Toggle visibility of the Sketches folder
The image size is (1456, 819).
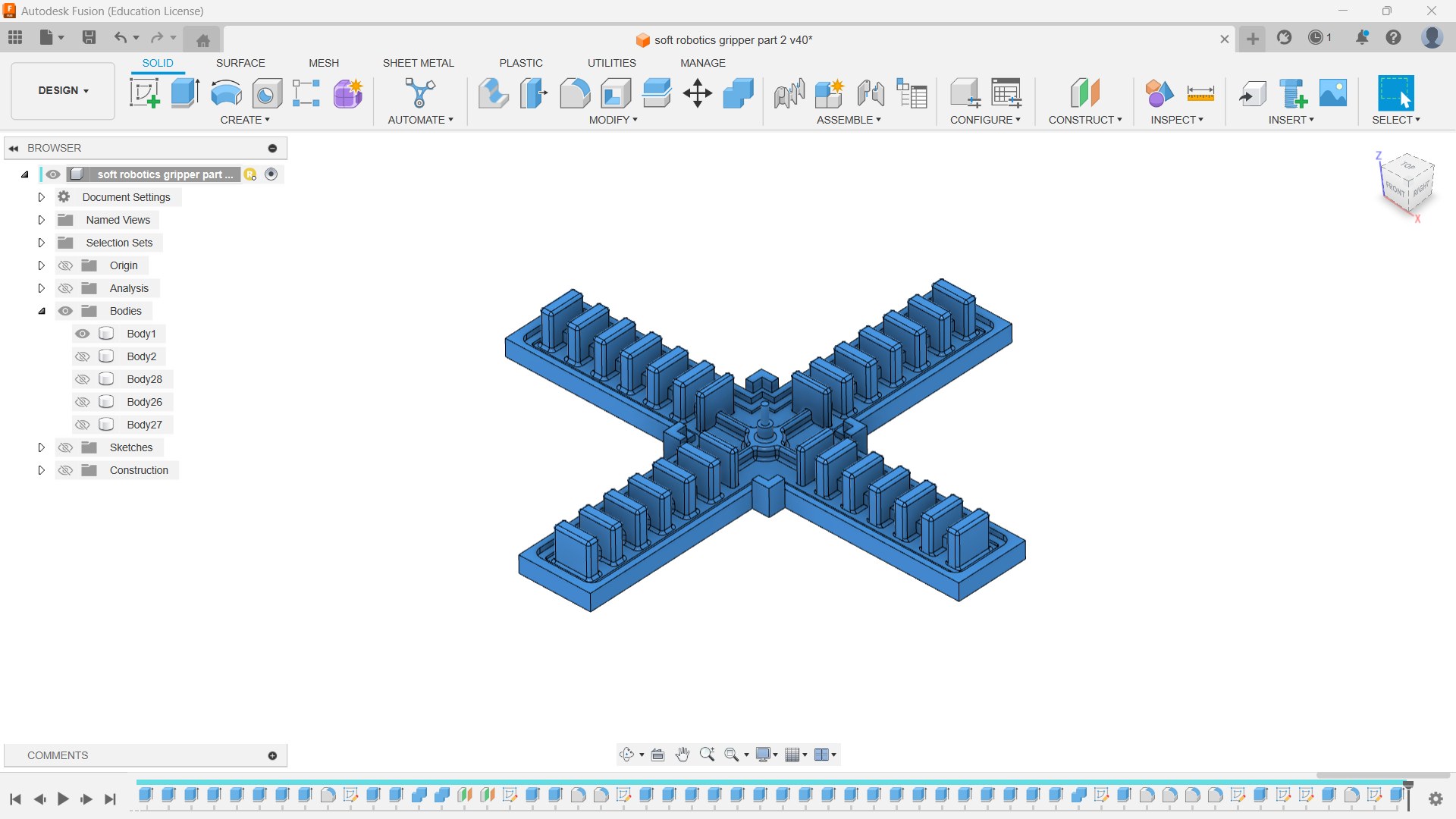66,447
